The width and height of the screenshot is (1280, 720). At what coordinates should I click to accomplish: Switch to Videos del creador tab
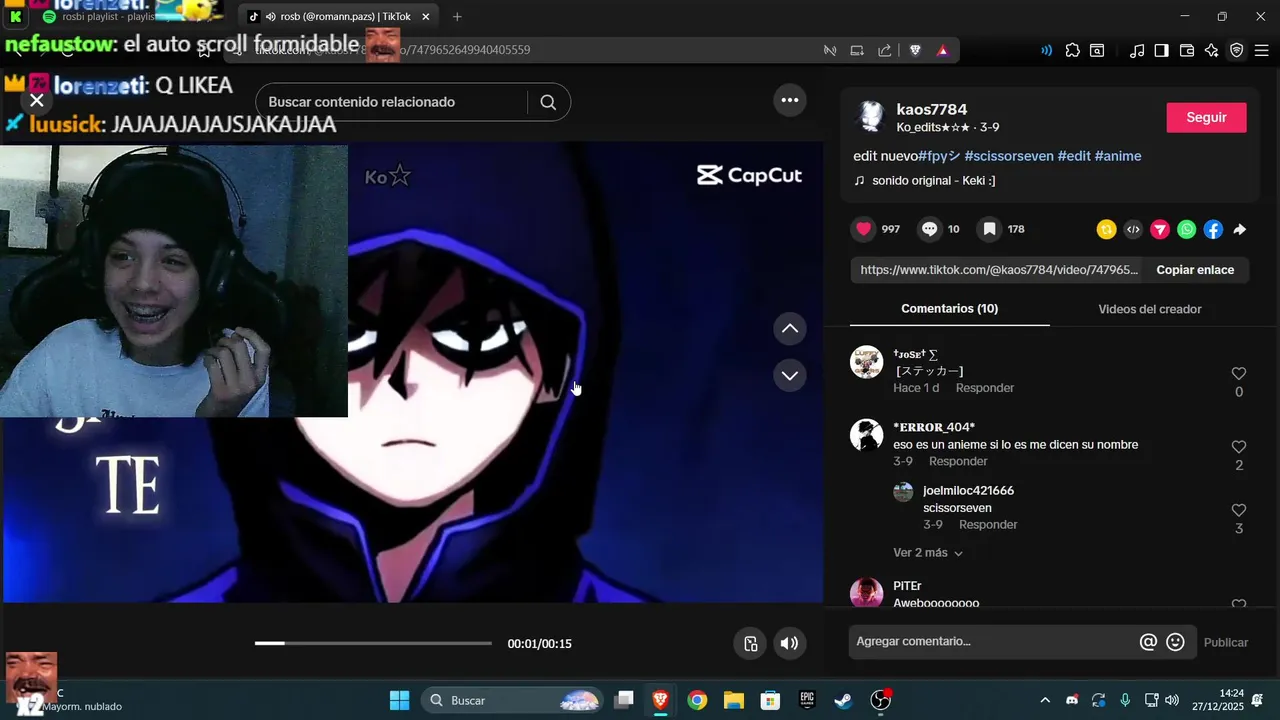(x=1150, y=309)
